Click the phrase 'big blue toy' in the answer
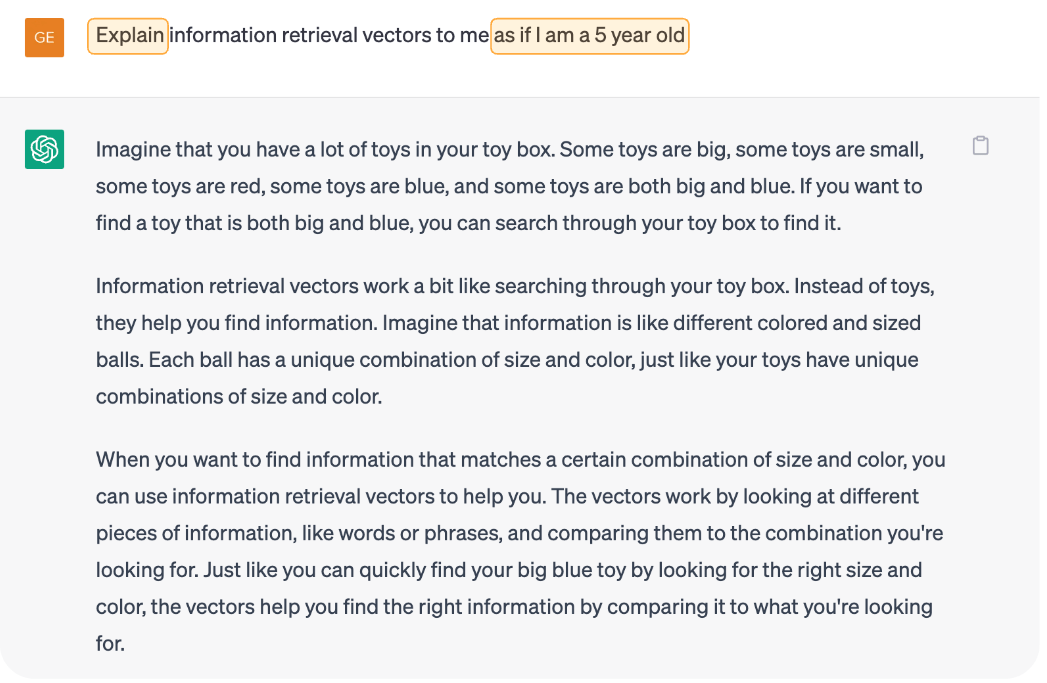The height and width of the screenshot is (683, 1047). coord(564,570)
